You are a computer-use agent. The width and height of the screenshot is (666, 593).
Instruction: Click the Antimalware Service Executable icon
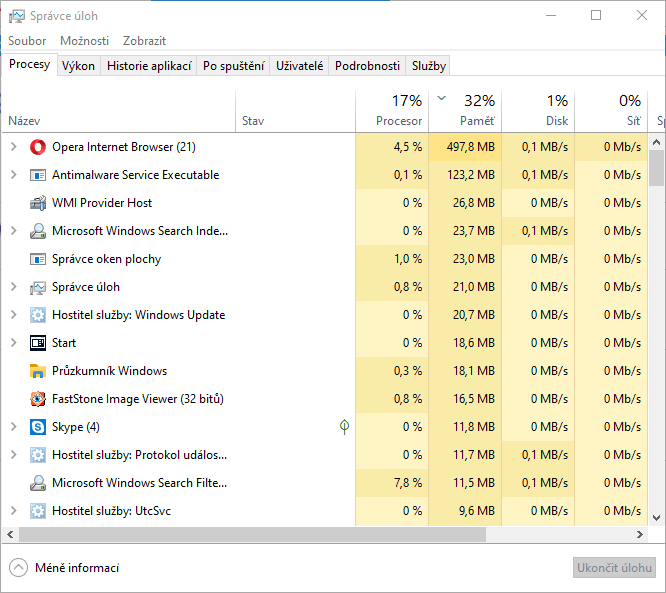point(38,175)
